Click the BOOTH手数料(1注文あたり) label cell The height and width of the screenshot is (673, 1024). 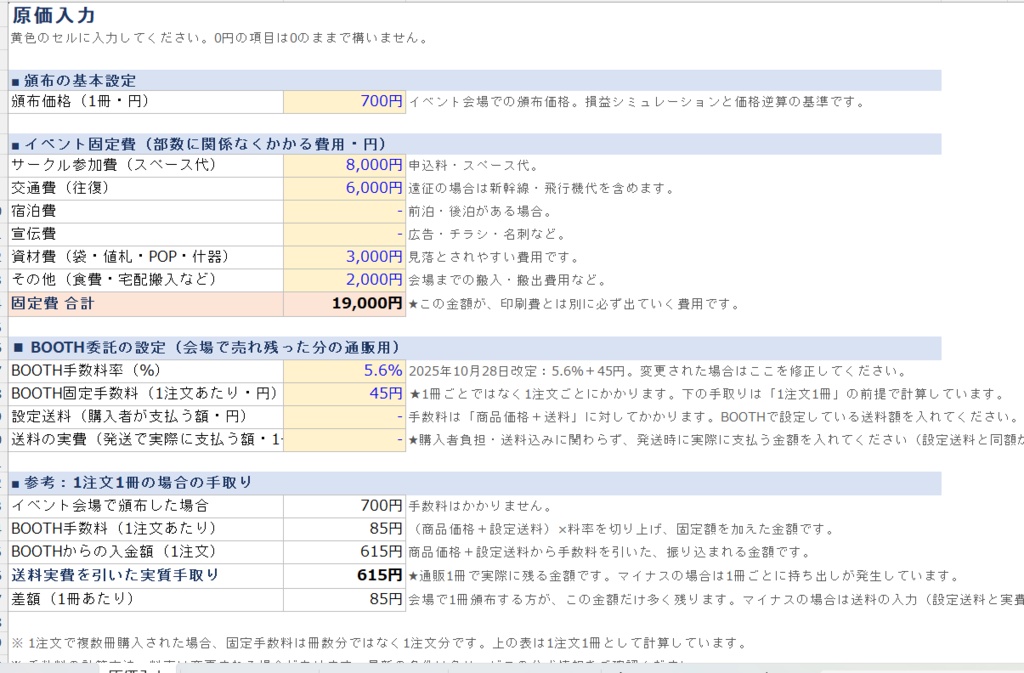coord(146,529)
